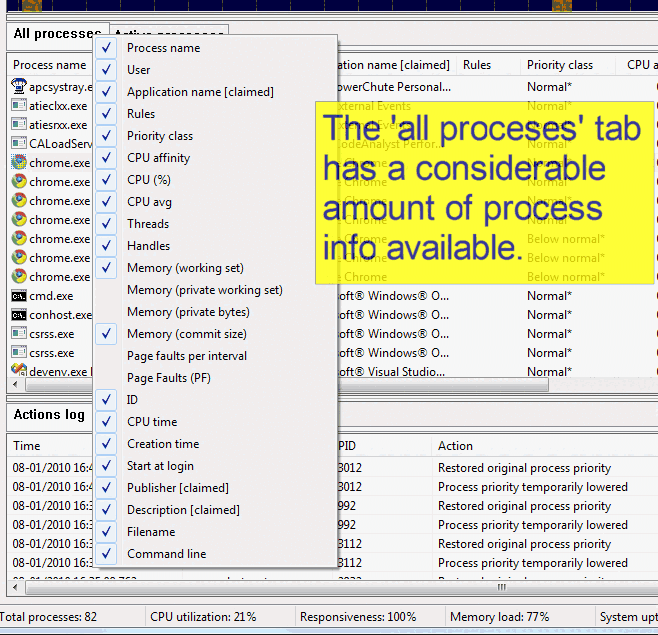Click the apcsystray.exe process icon

pos(19,86)
